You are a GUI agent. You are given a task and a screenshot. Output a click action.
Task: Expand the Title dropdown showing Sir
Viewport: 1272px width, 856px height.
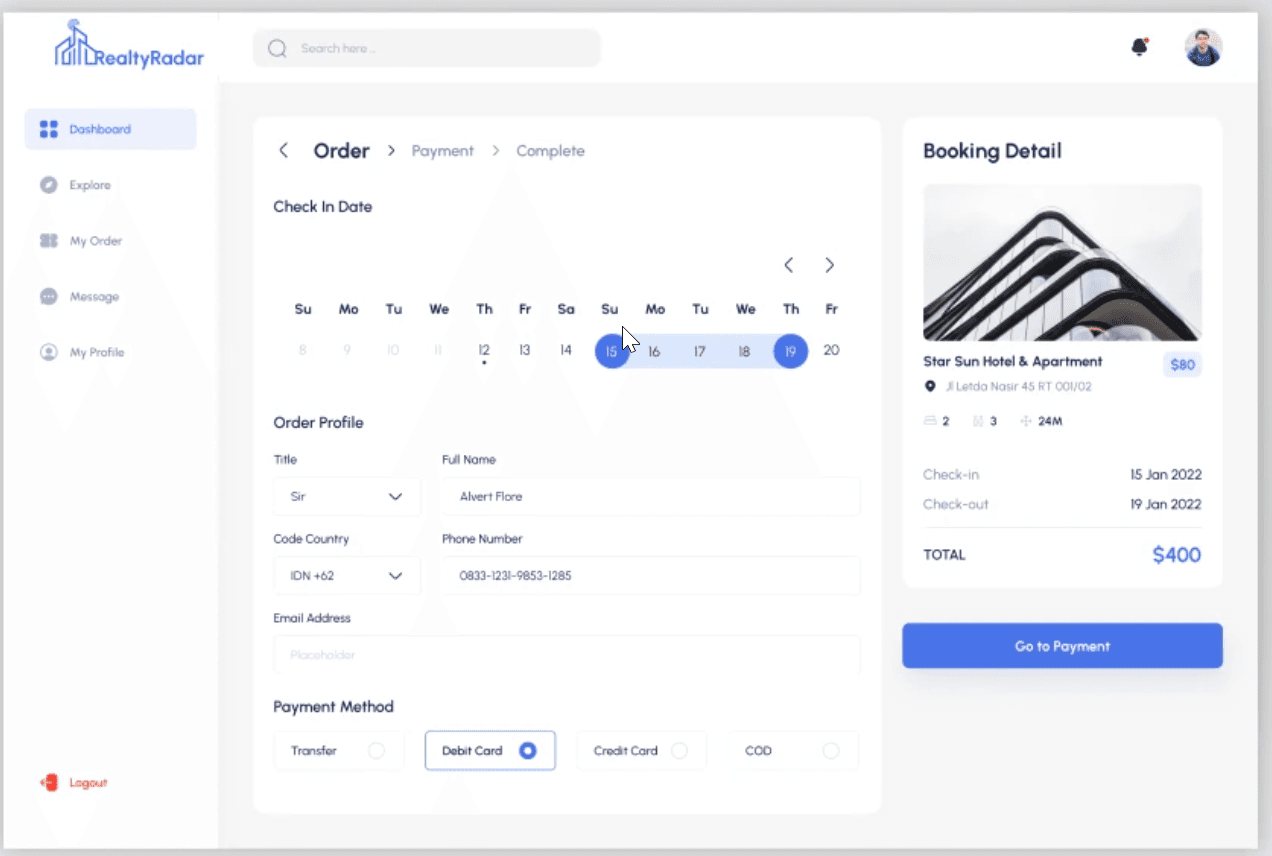(x=347, y=496)
